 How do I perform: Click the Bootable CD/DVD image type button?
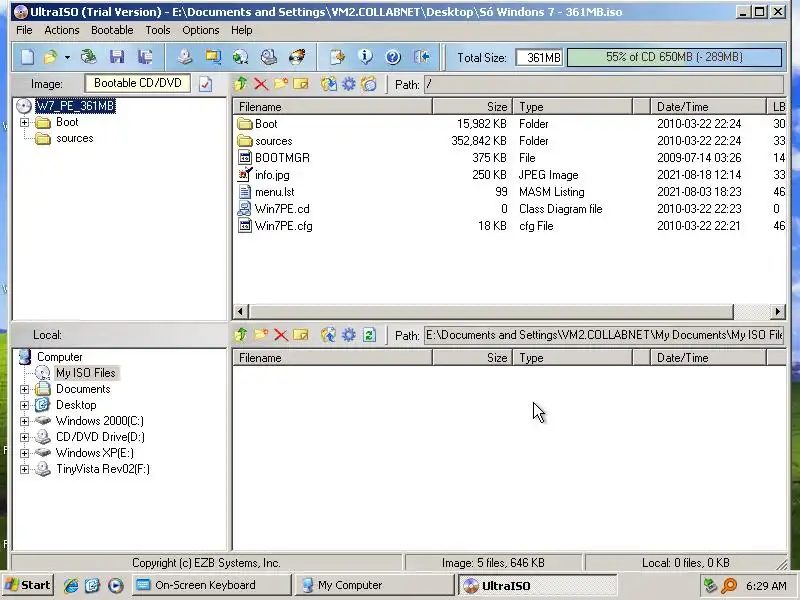138,83
